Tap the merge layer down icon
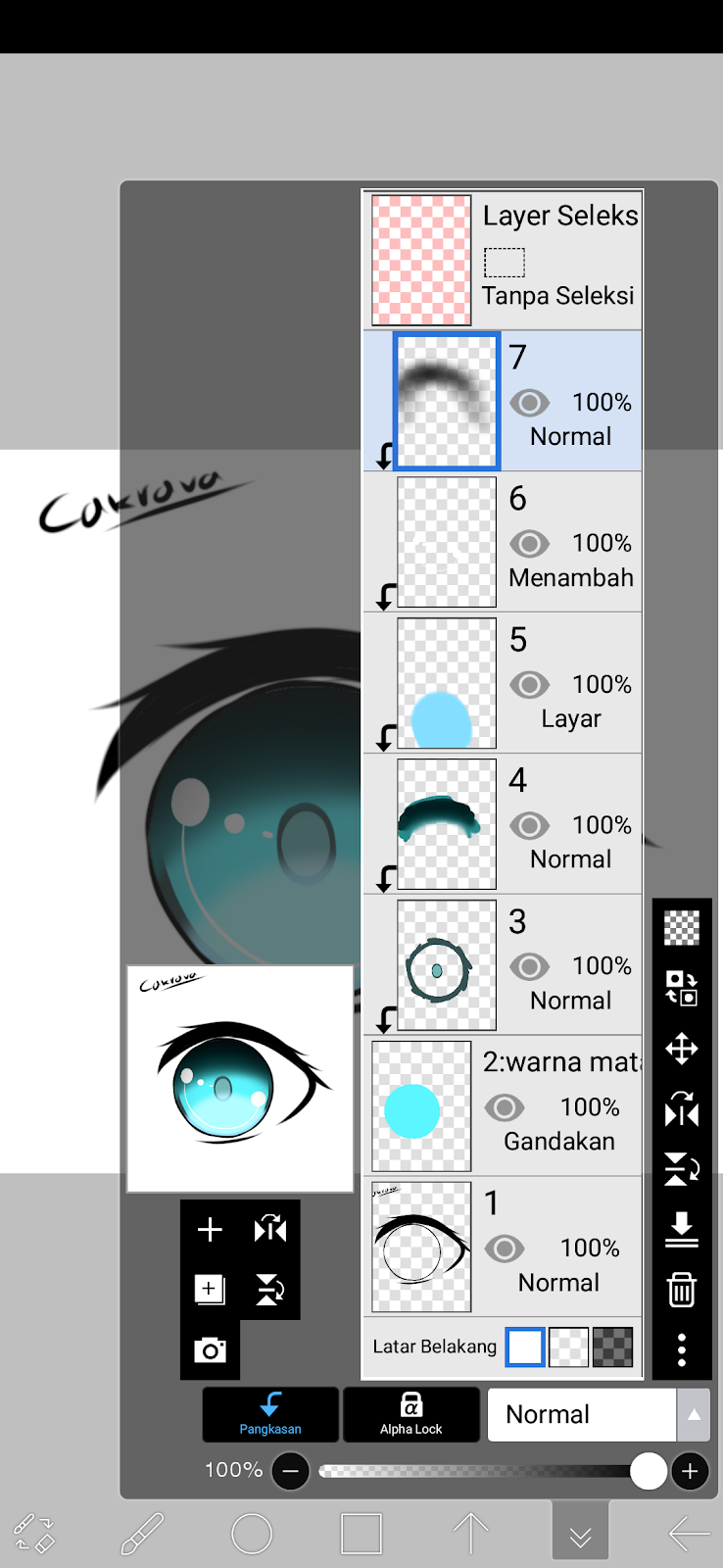This screenshot has width=723, height=1568. 682,1230
